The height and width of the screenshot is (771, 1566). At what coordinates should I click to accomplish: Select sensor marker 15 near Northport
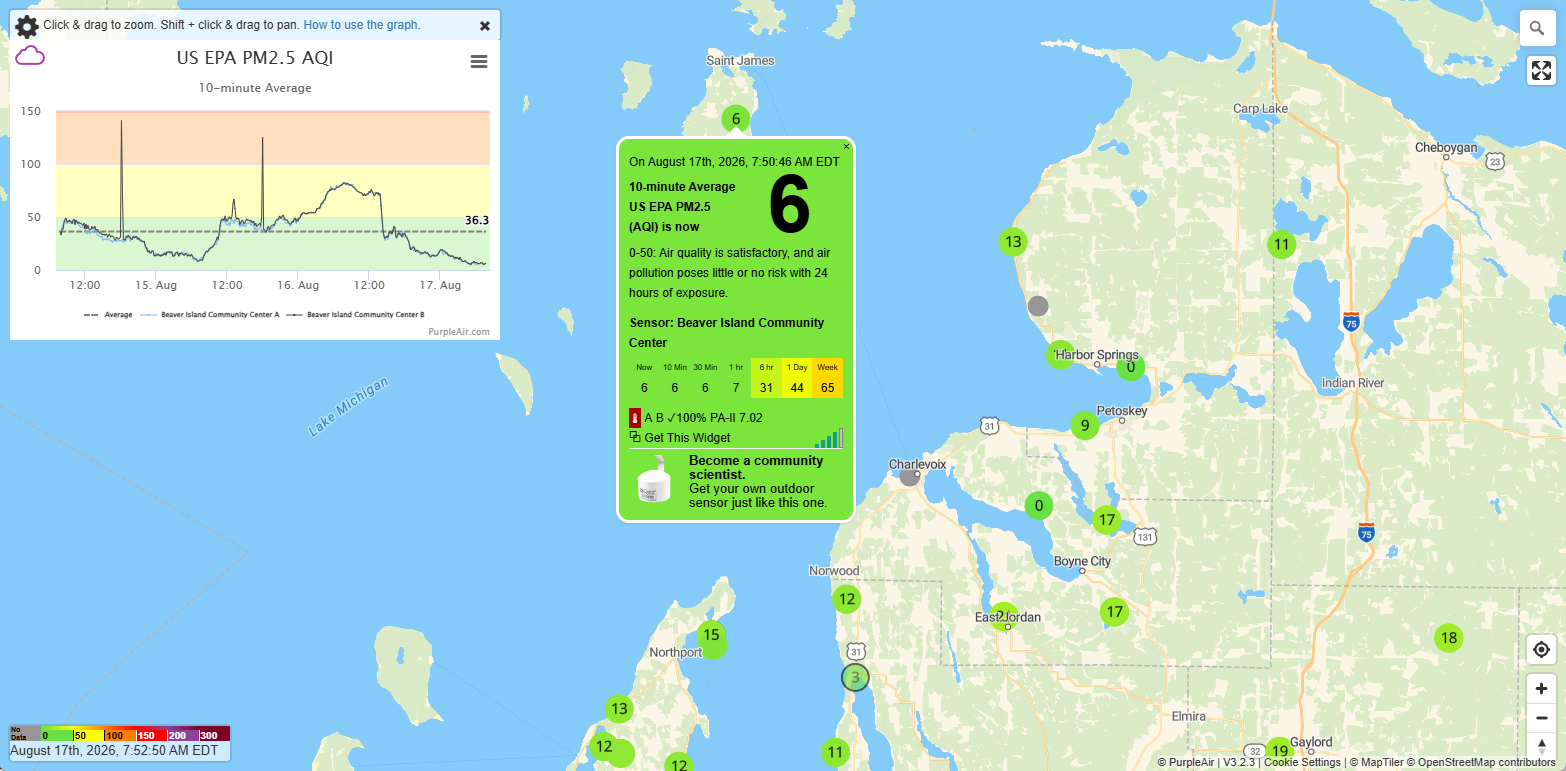click(x=711, y=634)
